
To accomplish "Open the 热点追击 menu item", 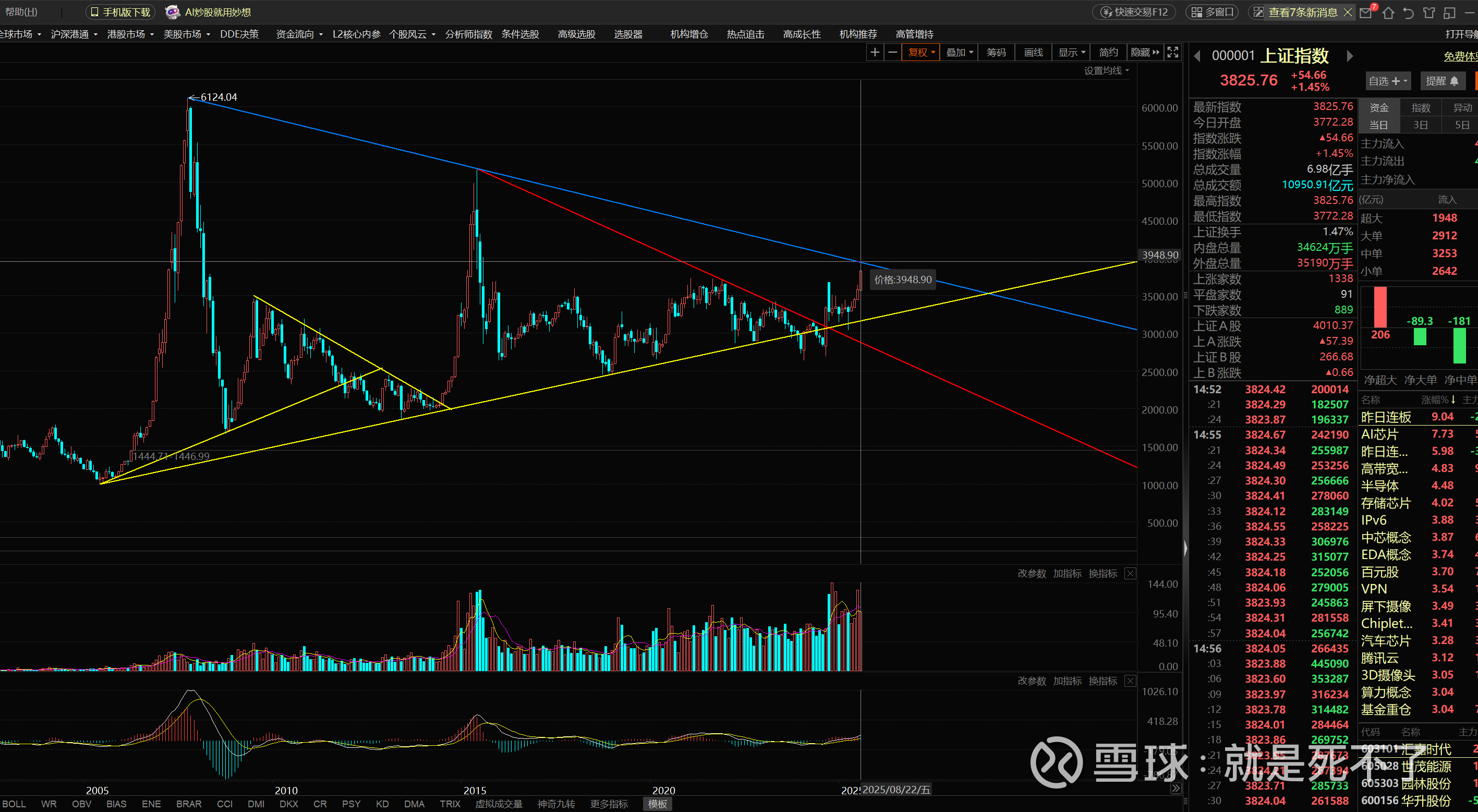I will click(x=745, y=34).
